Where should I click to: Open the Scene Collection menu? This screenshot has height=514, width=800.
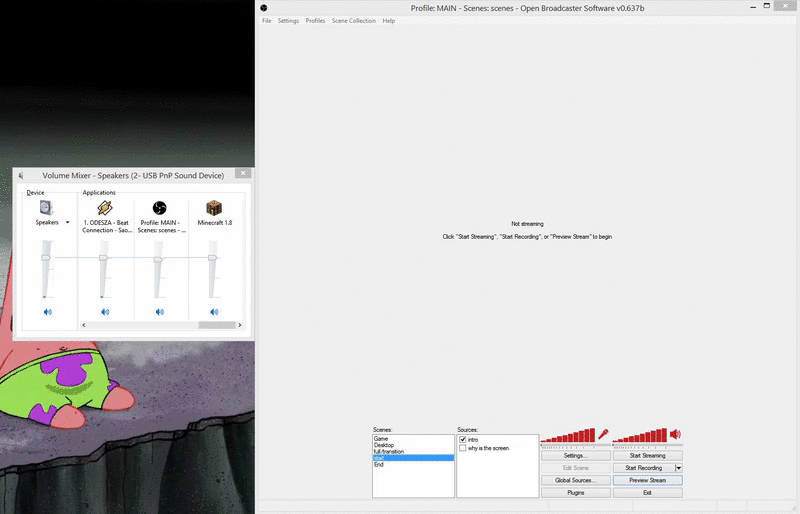(x=354, y=21)
